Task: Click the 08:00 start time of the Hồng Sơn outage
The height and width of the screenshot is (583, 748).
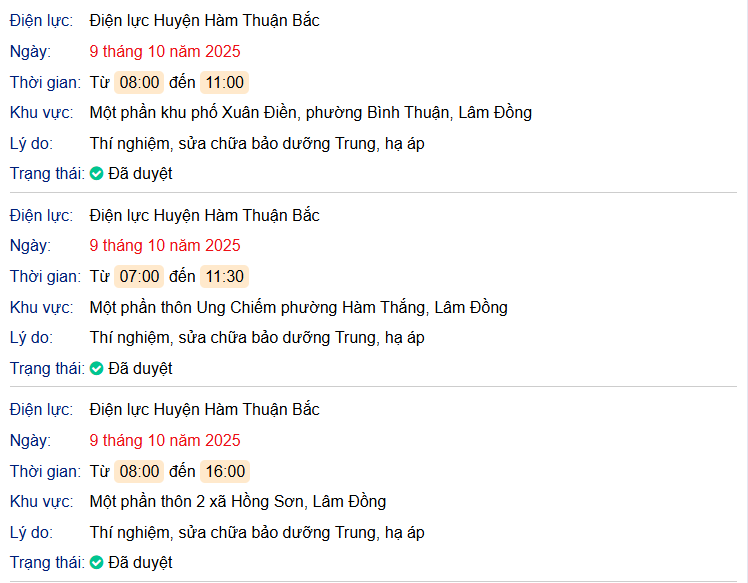Action: click(x=139, y=472)
